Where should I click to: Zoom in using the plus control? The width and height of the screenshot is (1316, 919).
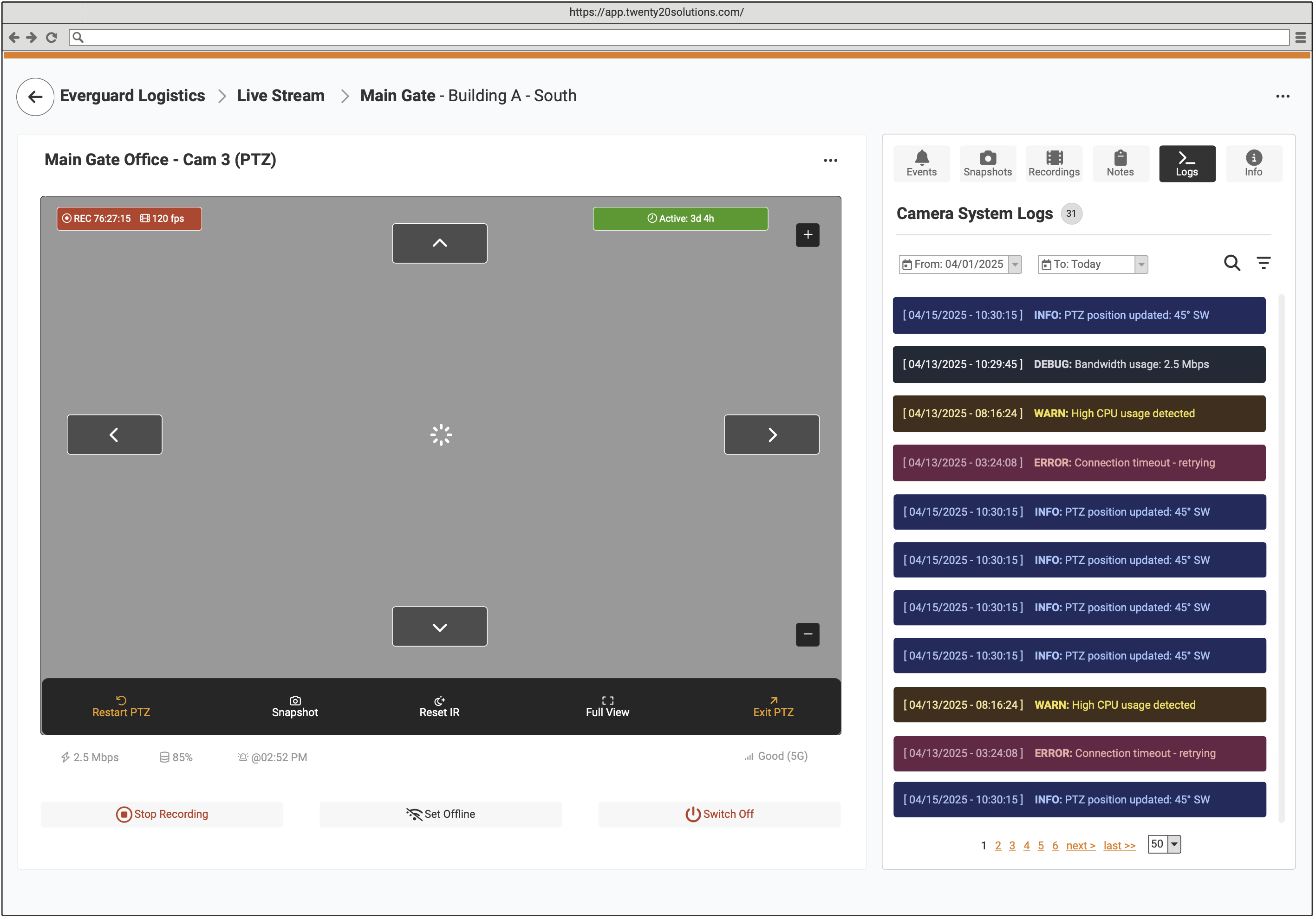pos(807,234)
